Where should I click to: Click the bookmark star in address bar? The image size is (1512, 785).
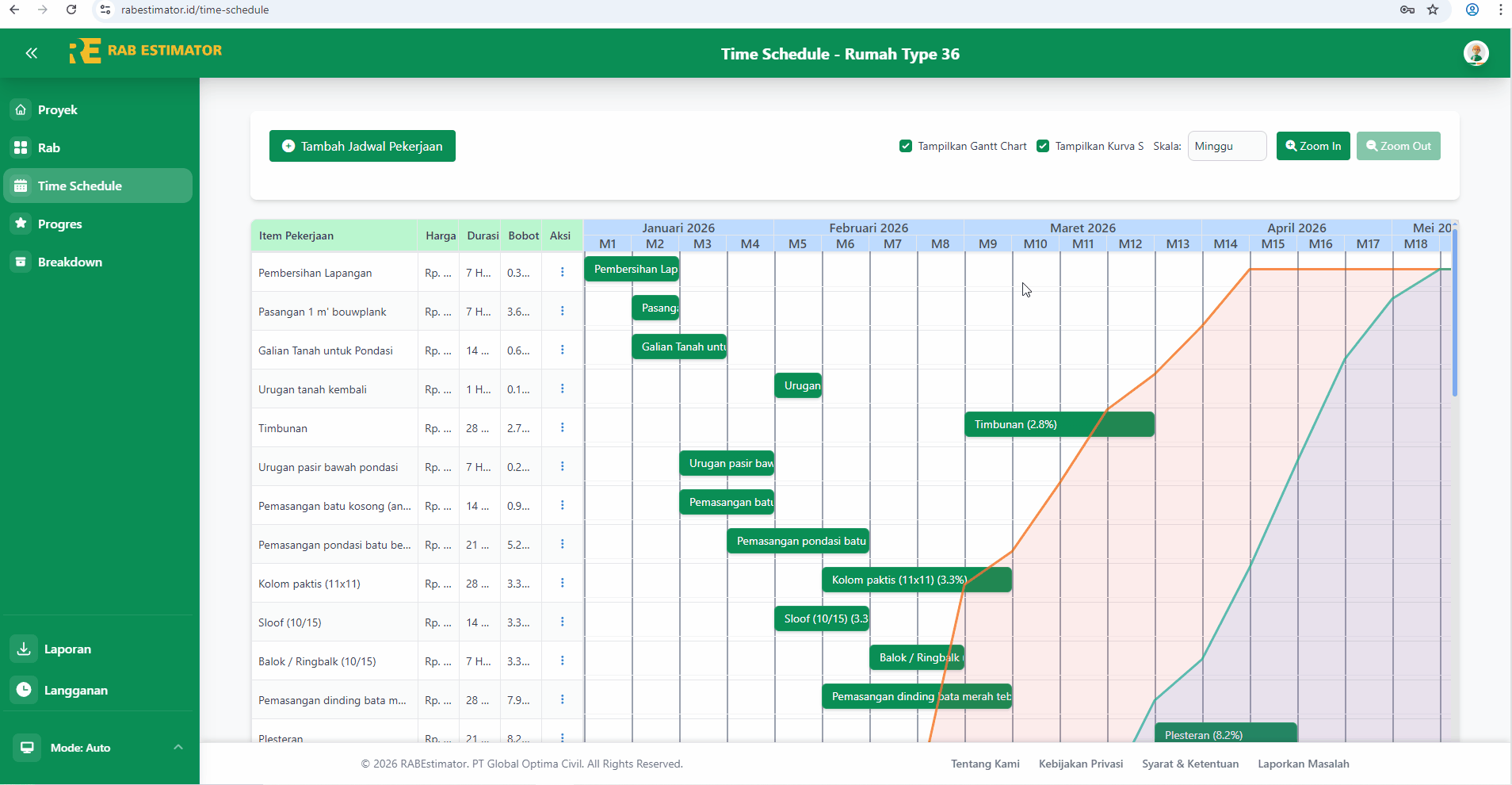coord(1433,10)
